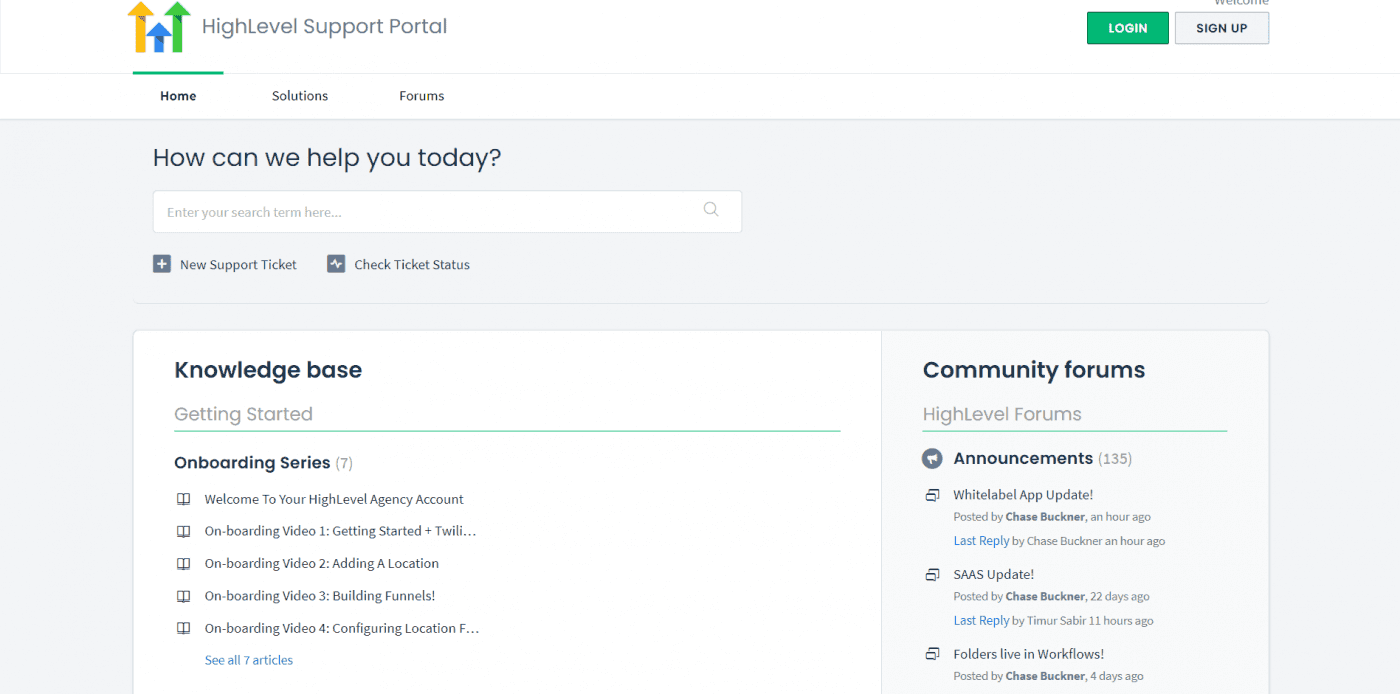Open the Onboarding Series folder
The height and width of the screenshot is (694, 1400).
click(x=252, y=462)
